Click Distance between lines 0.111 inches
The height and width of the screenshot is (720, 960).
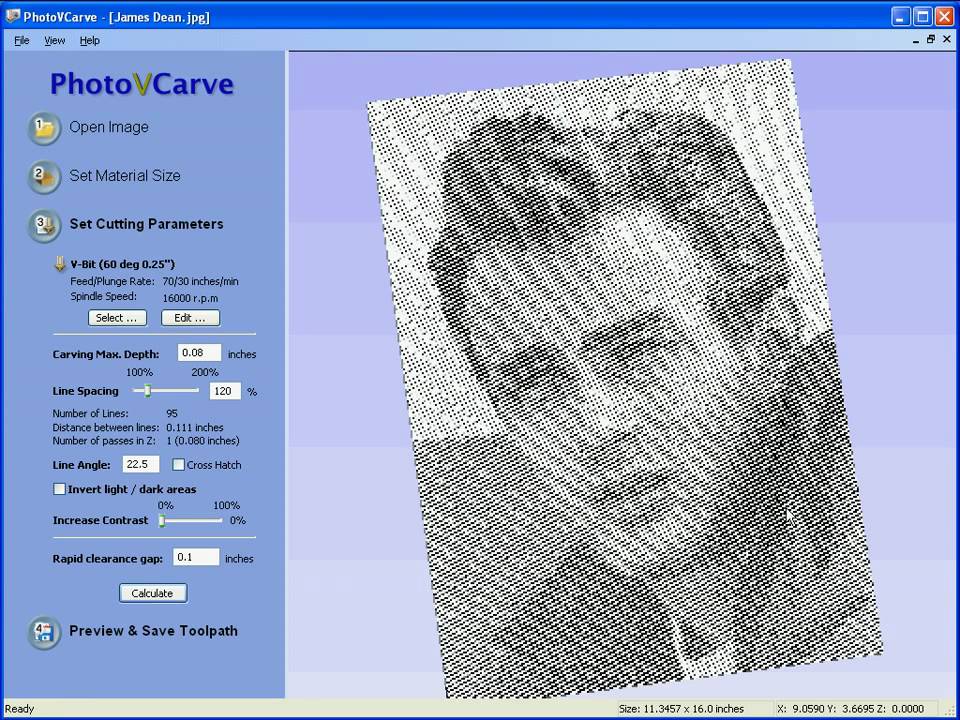tap(195, 427)
